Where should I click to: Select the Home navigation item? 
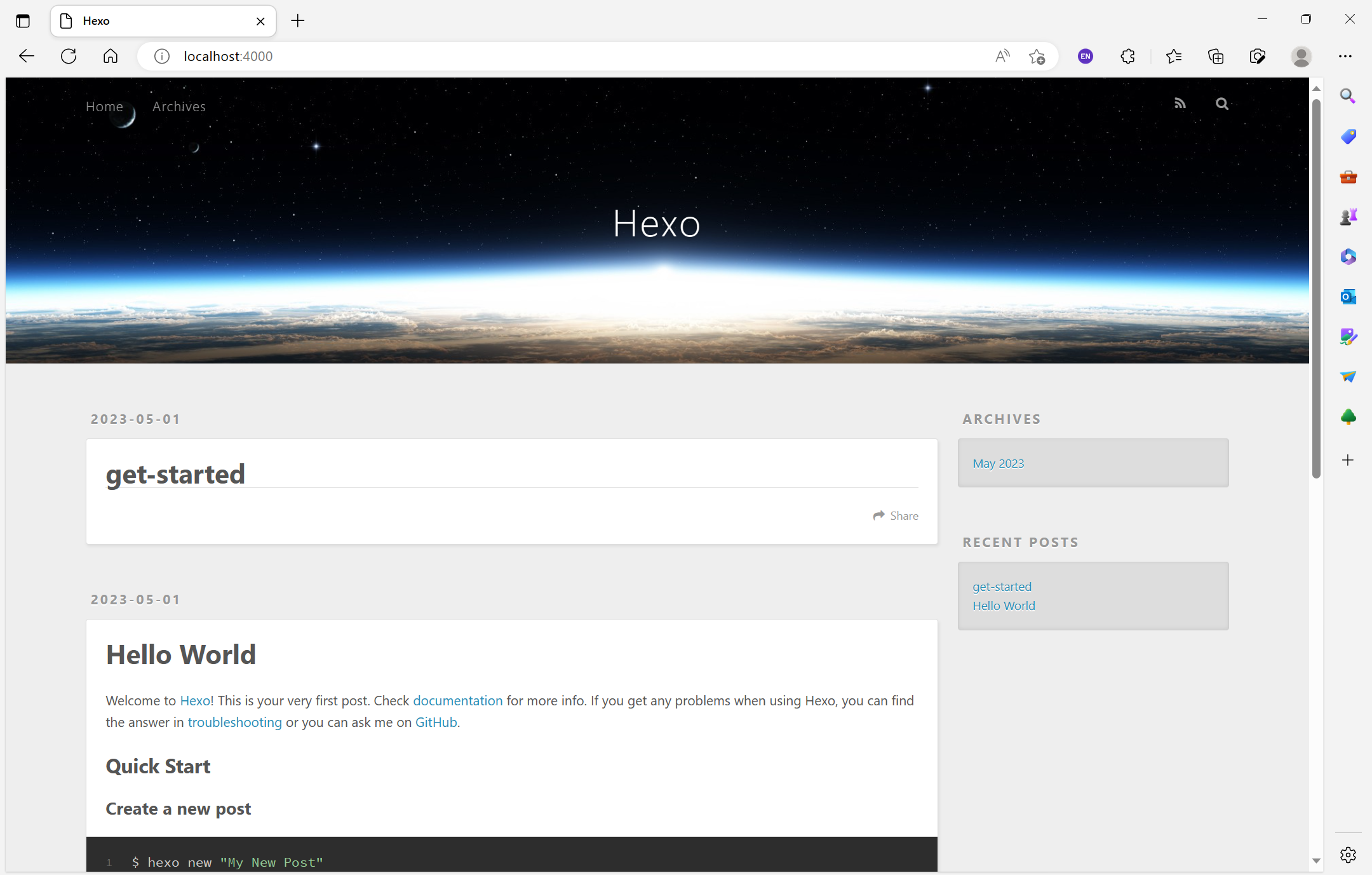pyautogui.click(x=104, y=107)
